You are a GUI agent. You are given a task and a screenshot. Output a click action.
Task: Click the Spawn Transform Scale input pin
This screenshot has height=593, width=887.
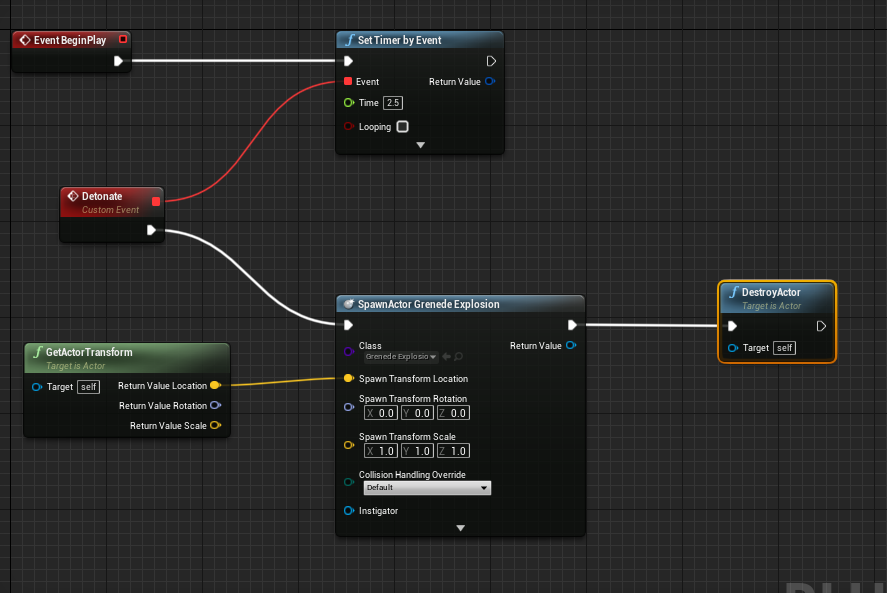(x=349, y=445)
